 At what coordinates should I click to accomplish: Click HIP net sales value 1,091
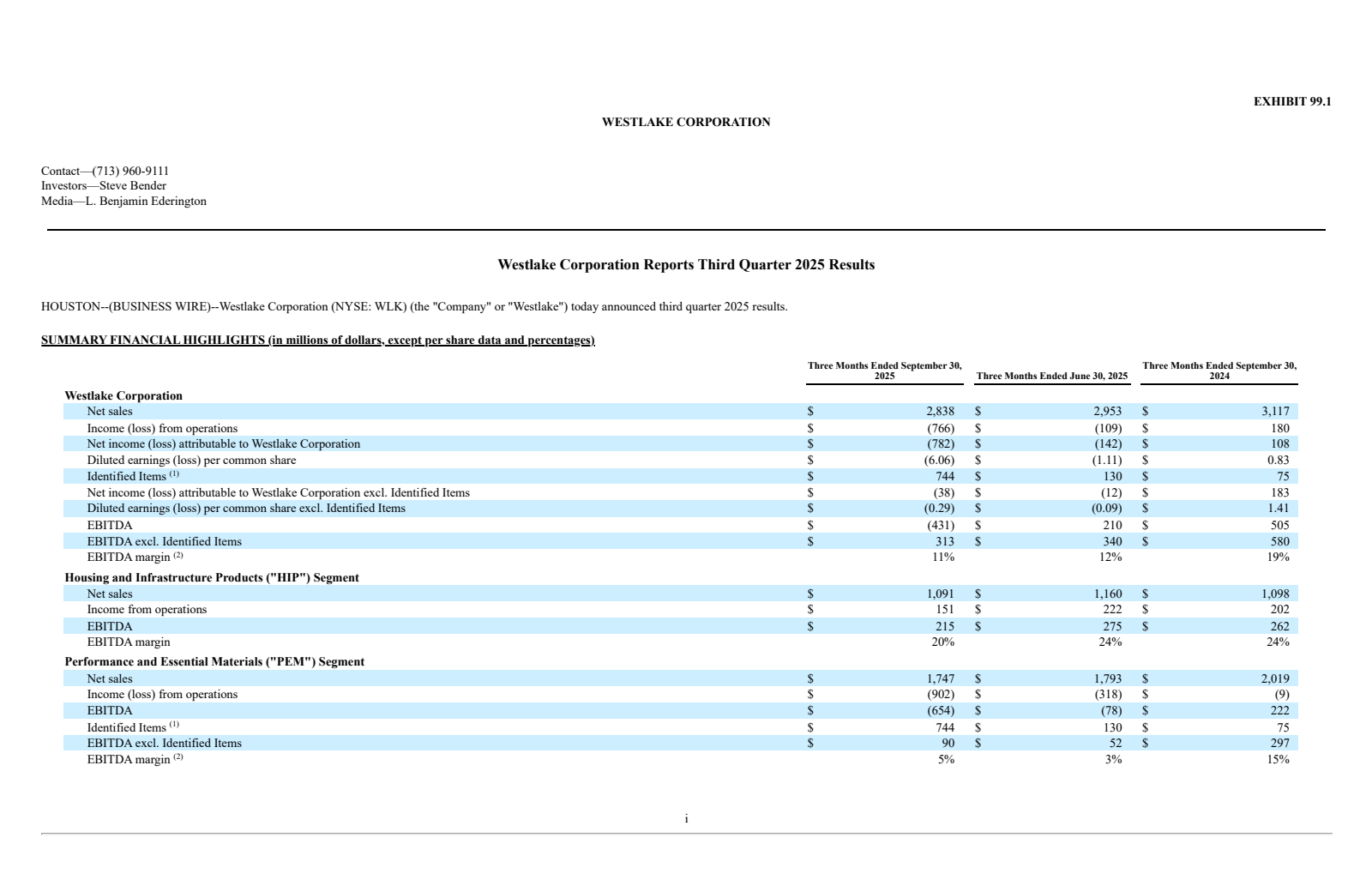point(940,594)
